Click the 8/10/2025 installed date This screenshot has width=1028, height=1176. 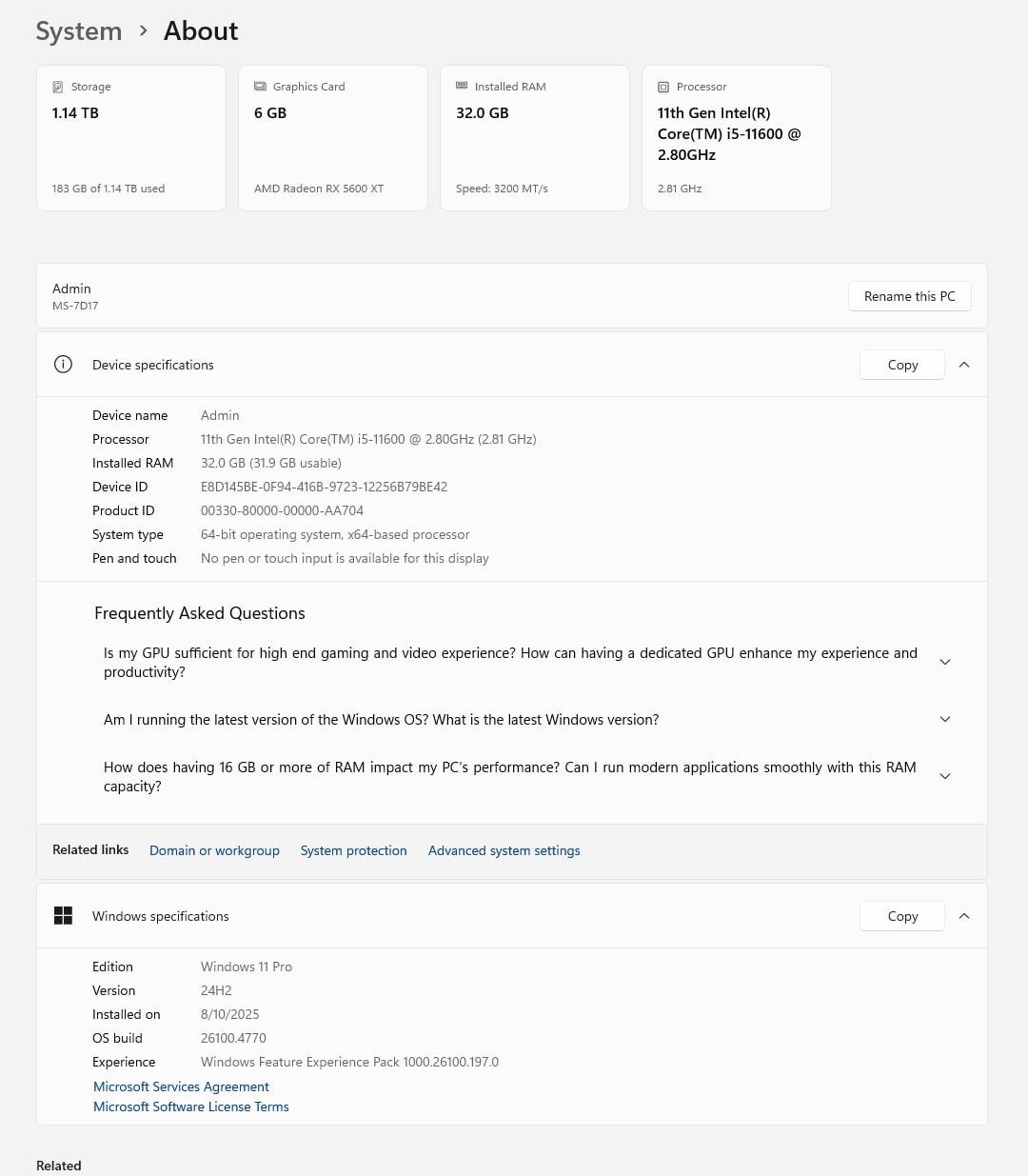pos(230,1014)
